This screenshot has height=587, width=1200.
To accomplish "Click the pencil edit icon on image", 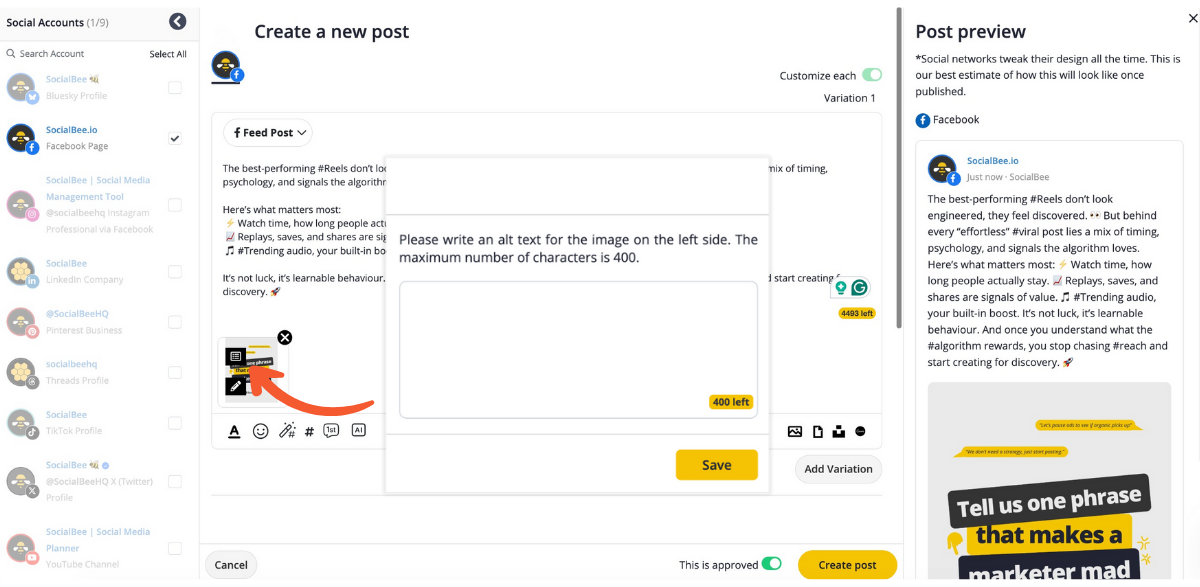I will point(236,385).
